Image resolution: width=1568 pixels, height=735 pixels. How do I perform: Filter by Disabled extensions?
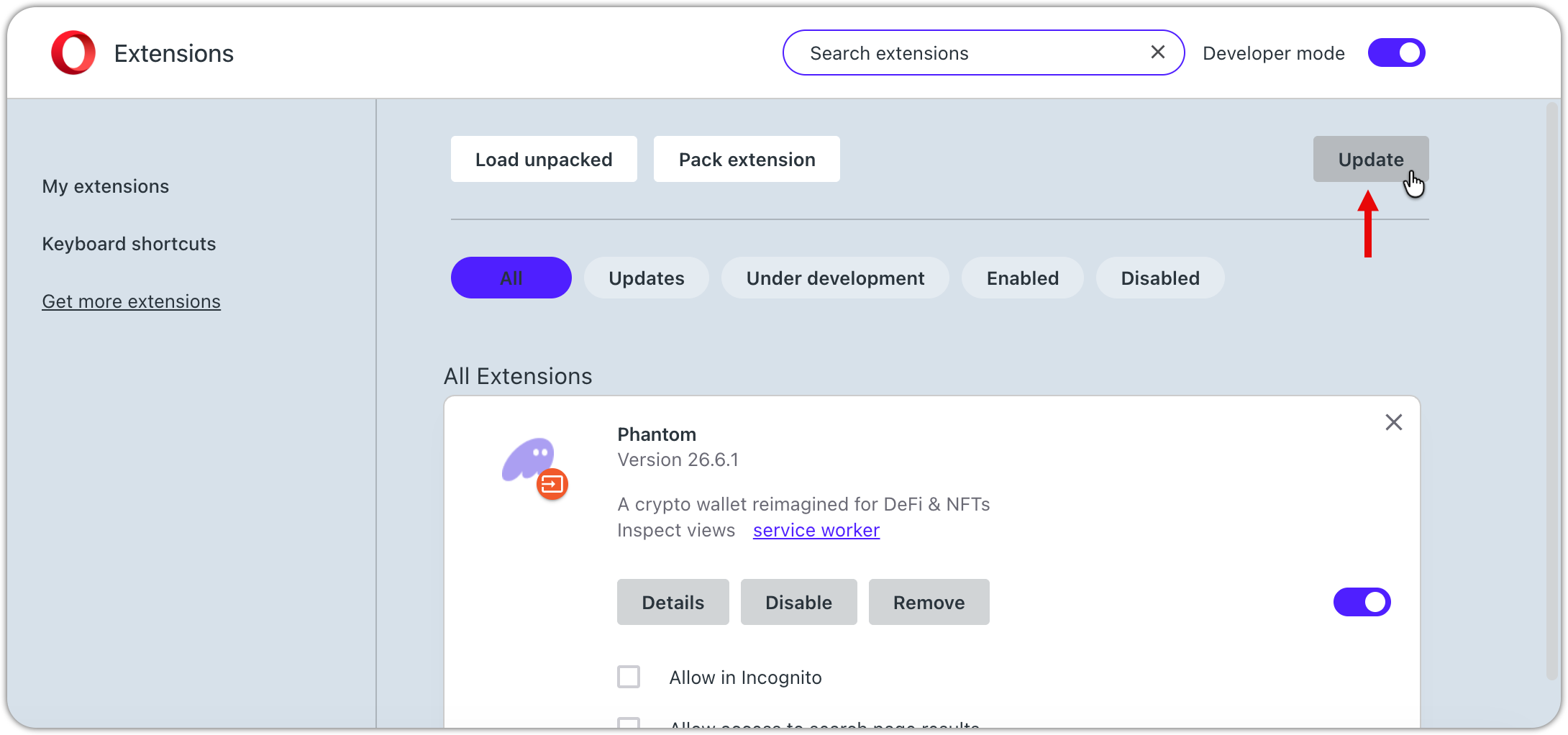[1159, 278]
